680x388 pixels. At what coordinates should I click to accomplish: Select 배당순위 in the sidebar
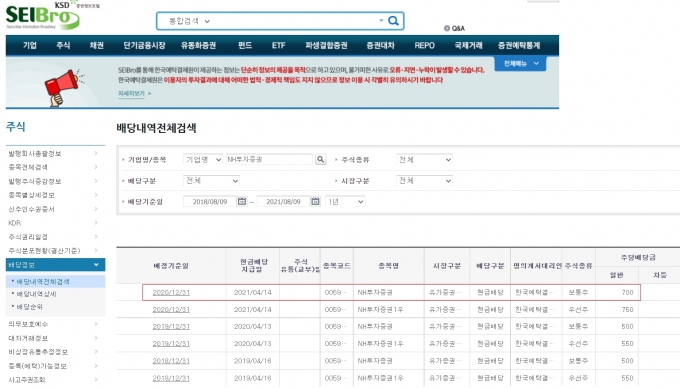(29, 306)
